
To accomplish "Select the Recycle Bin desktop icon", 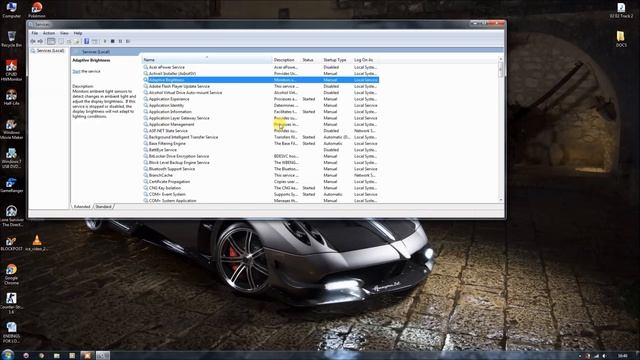I will pos(11,39).
